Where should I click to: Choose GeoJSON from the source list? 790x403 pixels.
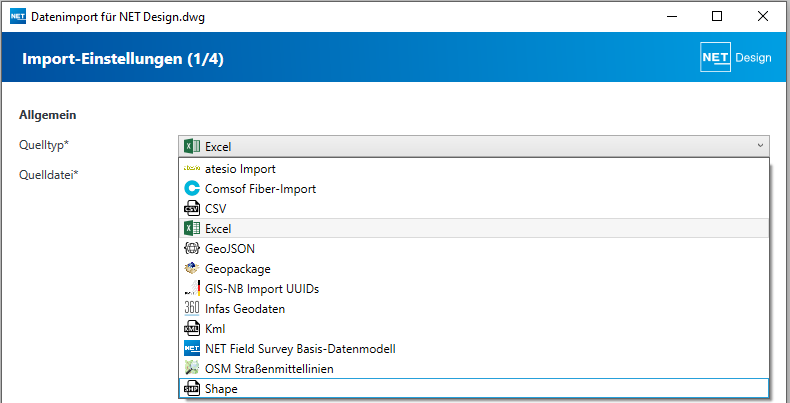[474, 248]
